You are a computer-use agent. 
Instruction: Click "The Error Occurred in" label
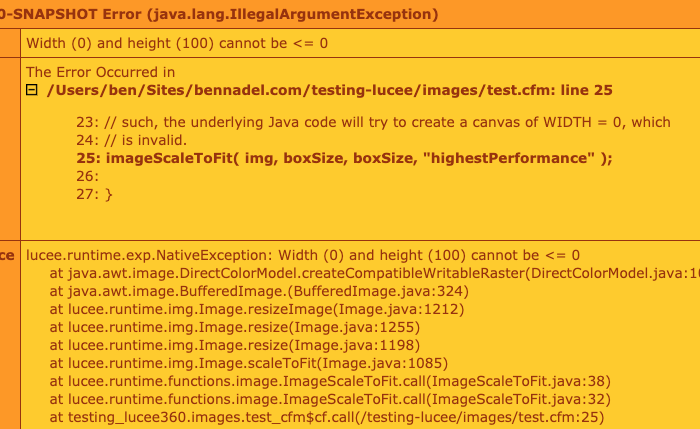pyautogui.click(x=100, y=72)
